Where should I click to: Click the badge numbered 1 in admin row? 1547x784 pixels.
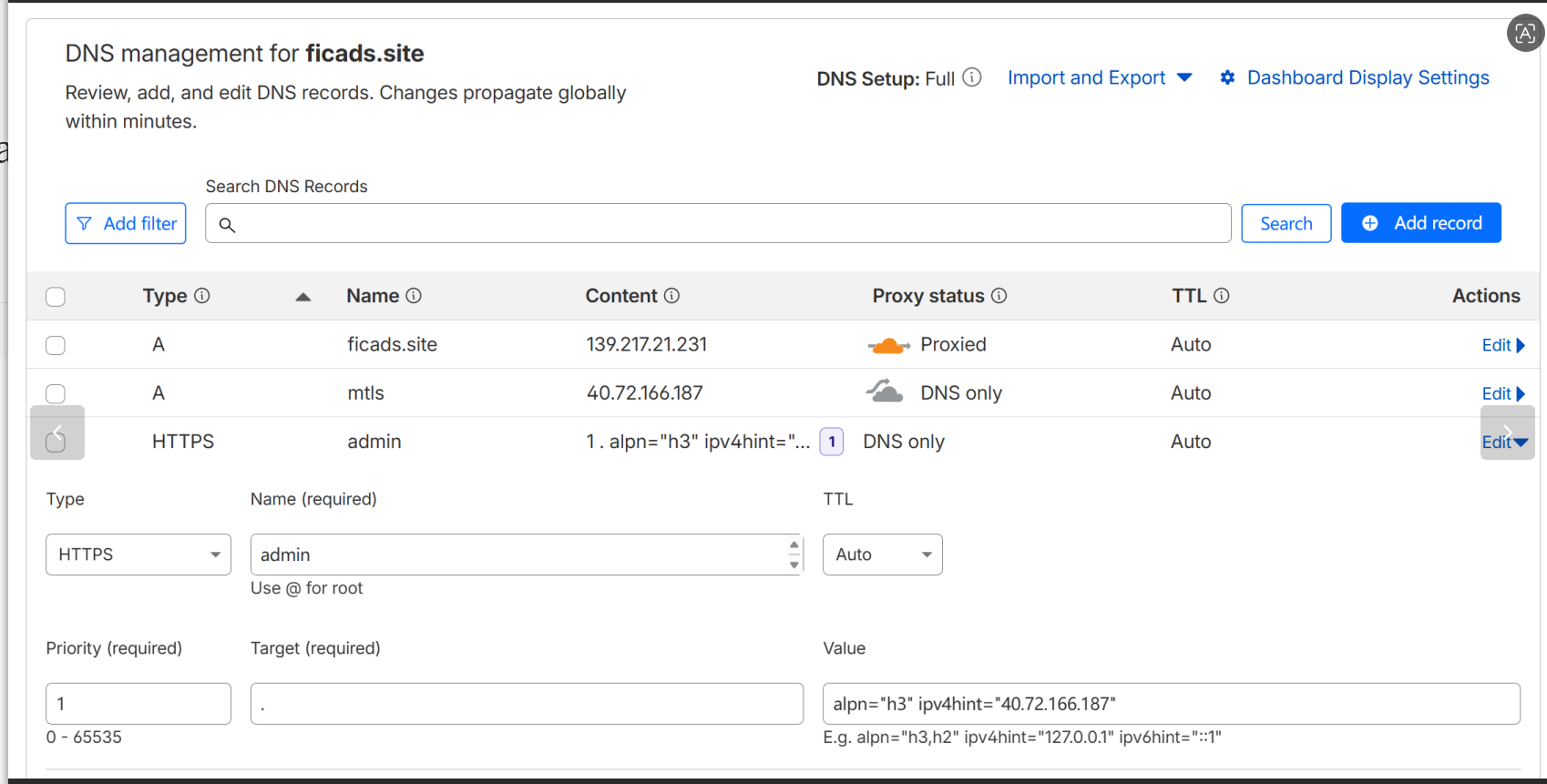[x=832, y=442]
